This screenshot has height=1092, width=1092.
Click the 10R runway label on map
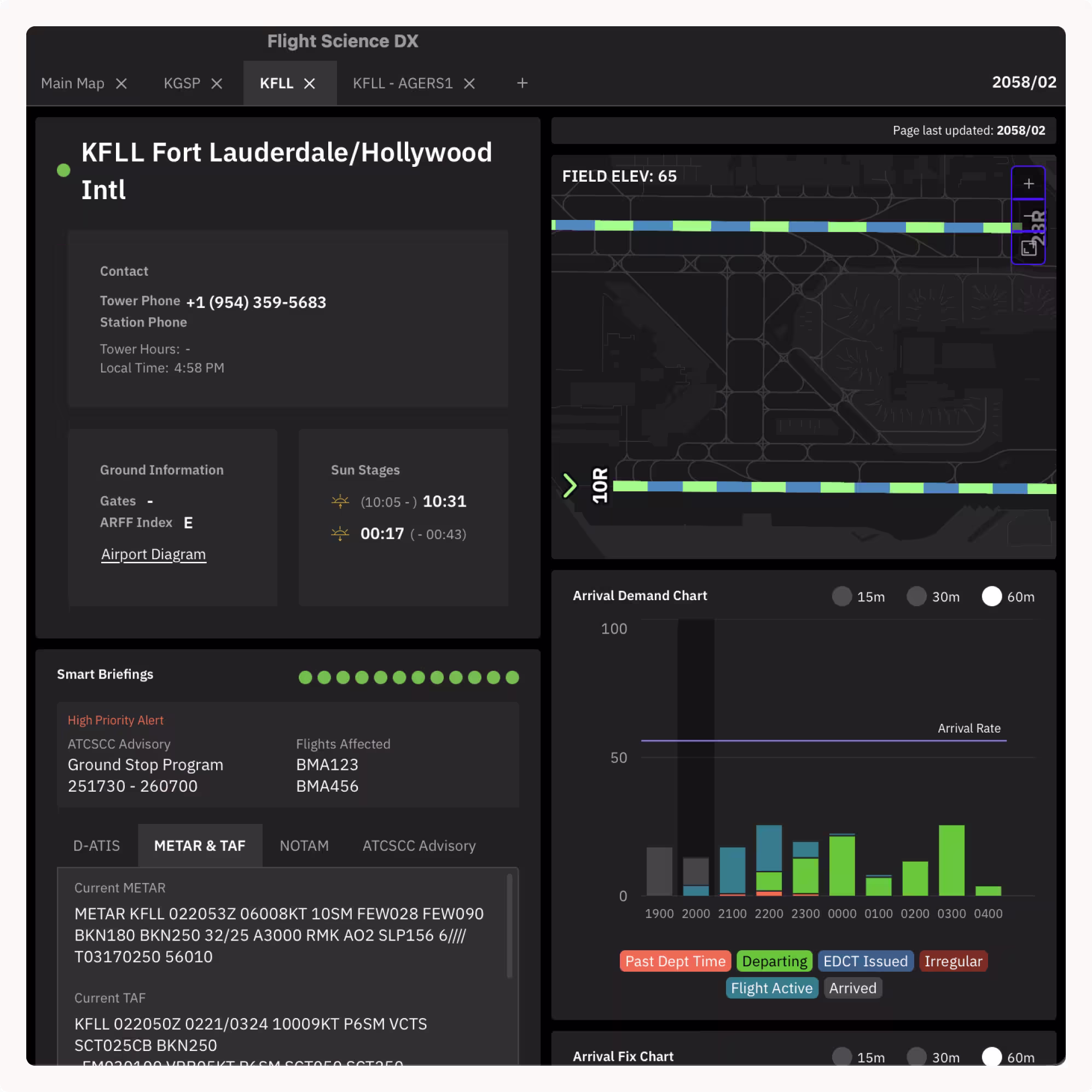600,485
